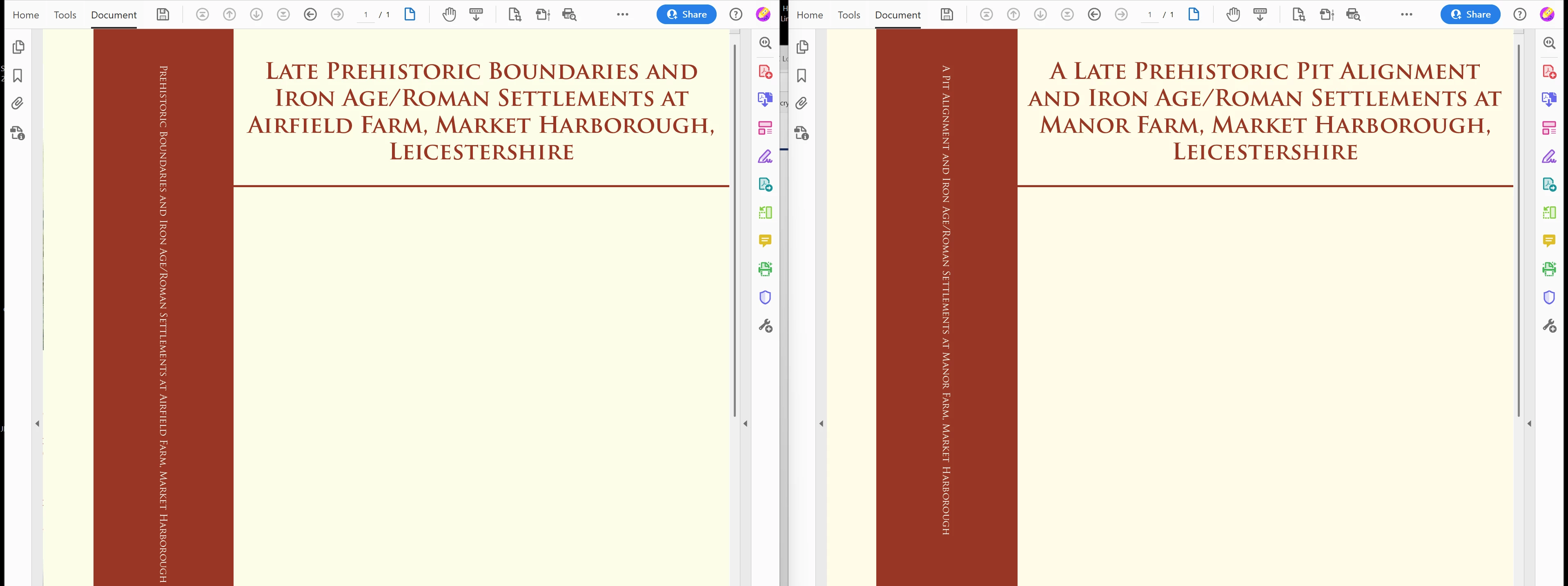Go to previous page arrow in right window

(x=1013, y=15)
